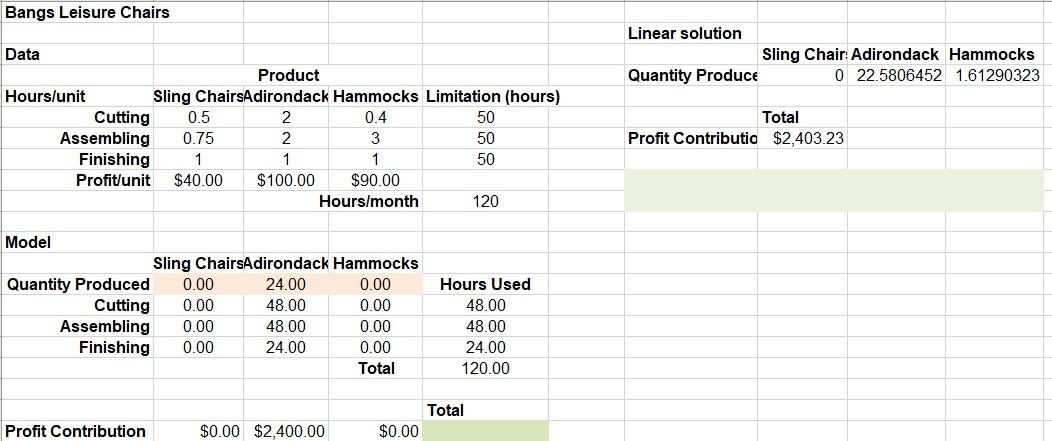Select the Adirondack finishing cell 24.00 in Model

(286, 347)
